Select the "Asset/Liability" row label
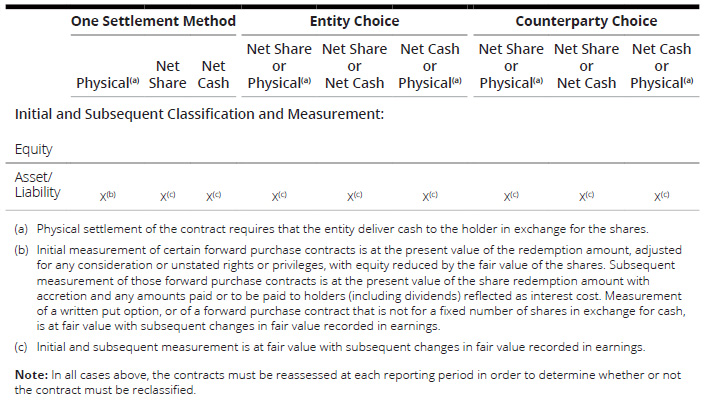The image size is (706, 404). click(x=37, y=184)
